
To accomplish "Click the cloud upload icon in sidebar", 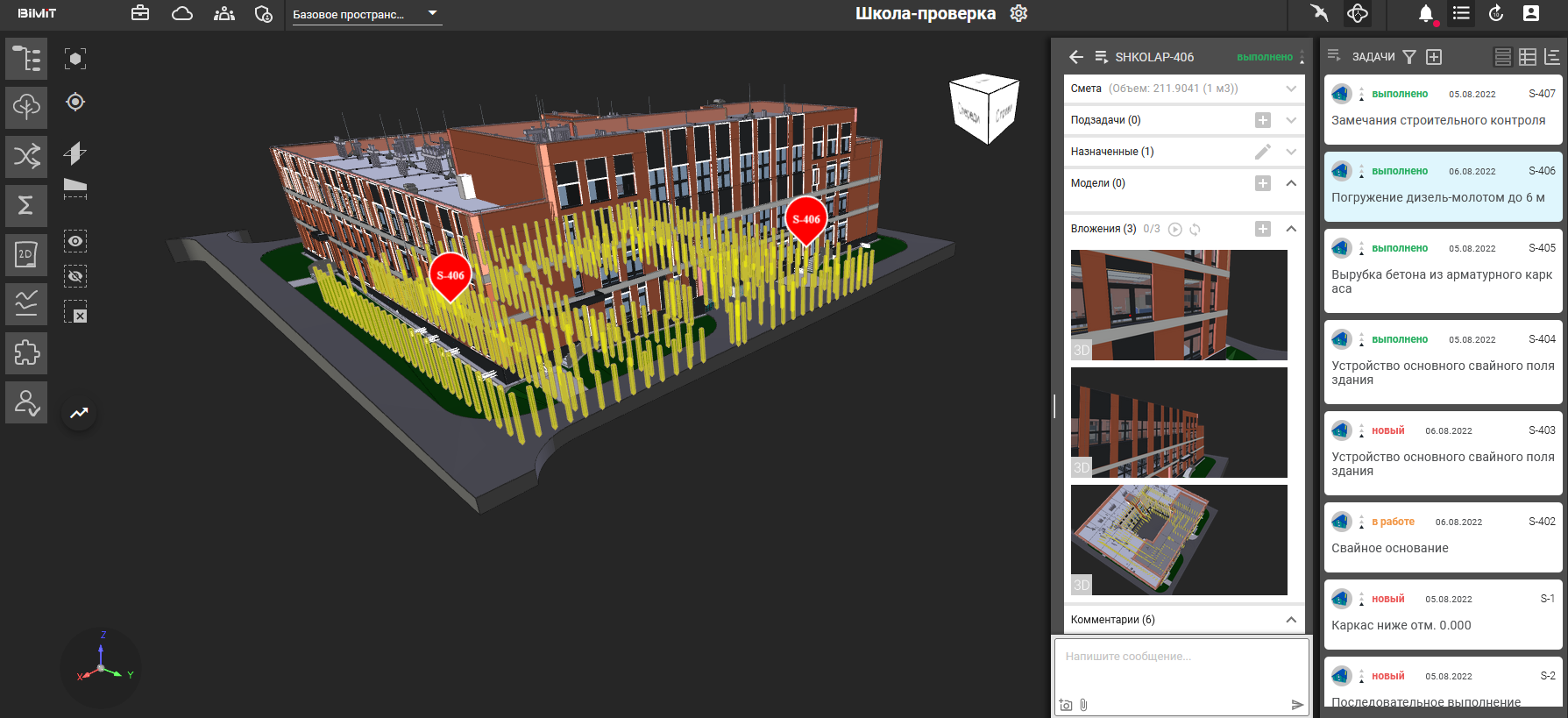I will [26, 107].
